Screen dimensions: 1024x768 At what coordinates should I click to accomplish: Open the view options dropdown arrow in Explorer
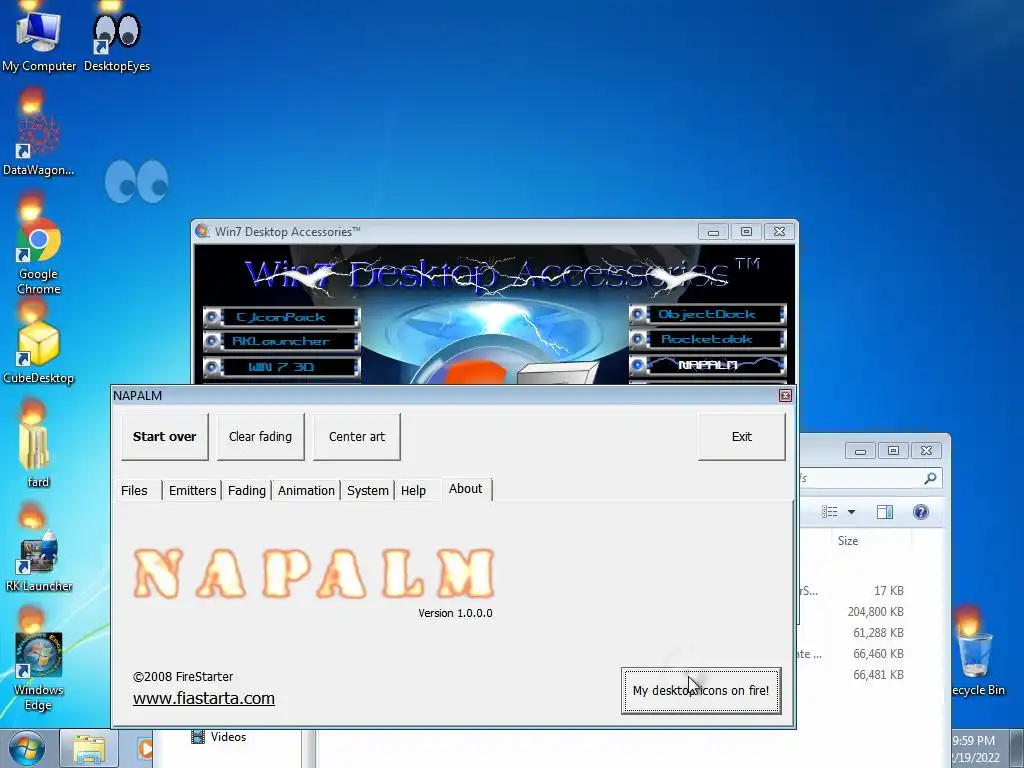(851, 512)
